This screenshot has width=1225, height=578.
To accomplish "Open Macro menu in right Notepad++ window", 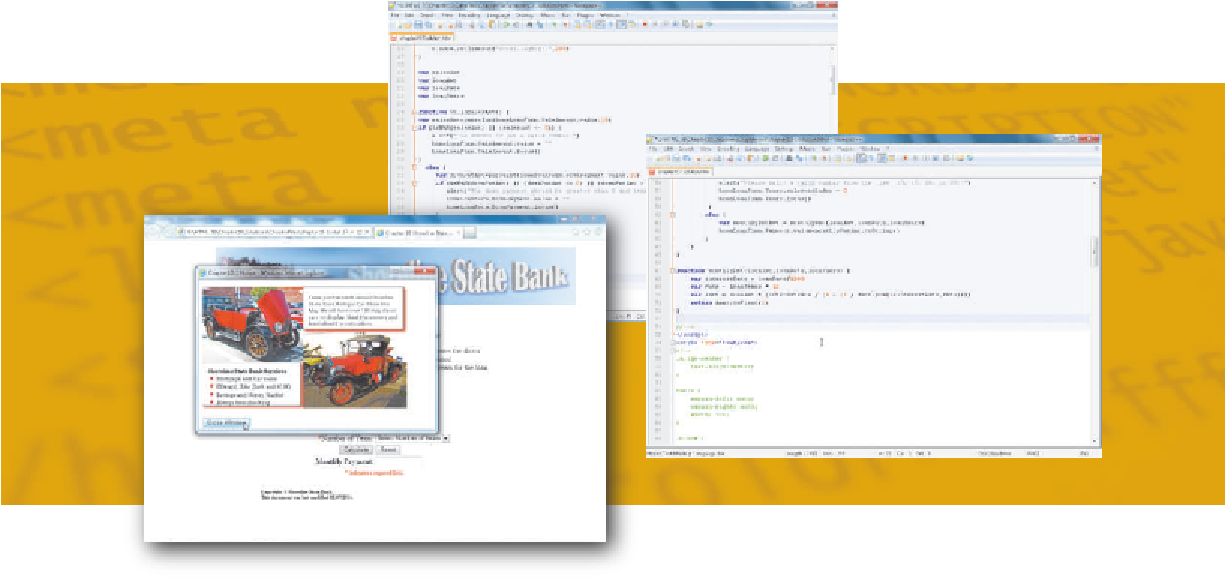I will pyautogui.click(x=806, y=148).
